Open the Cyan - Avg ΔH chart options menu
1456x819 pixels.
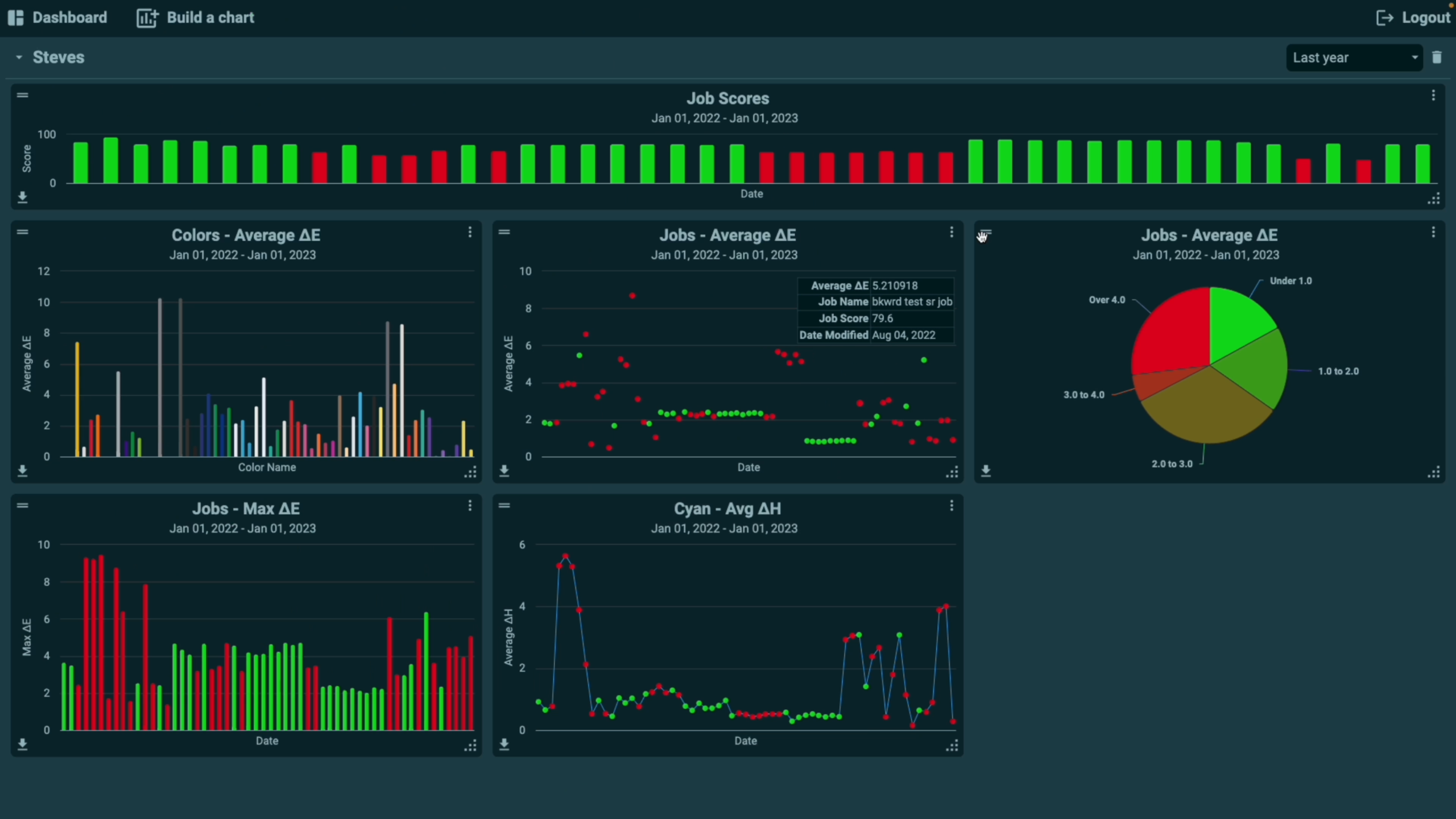point(951,506)
